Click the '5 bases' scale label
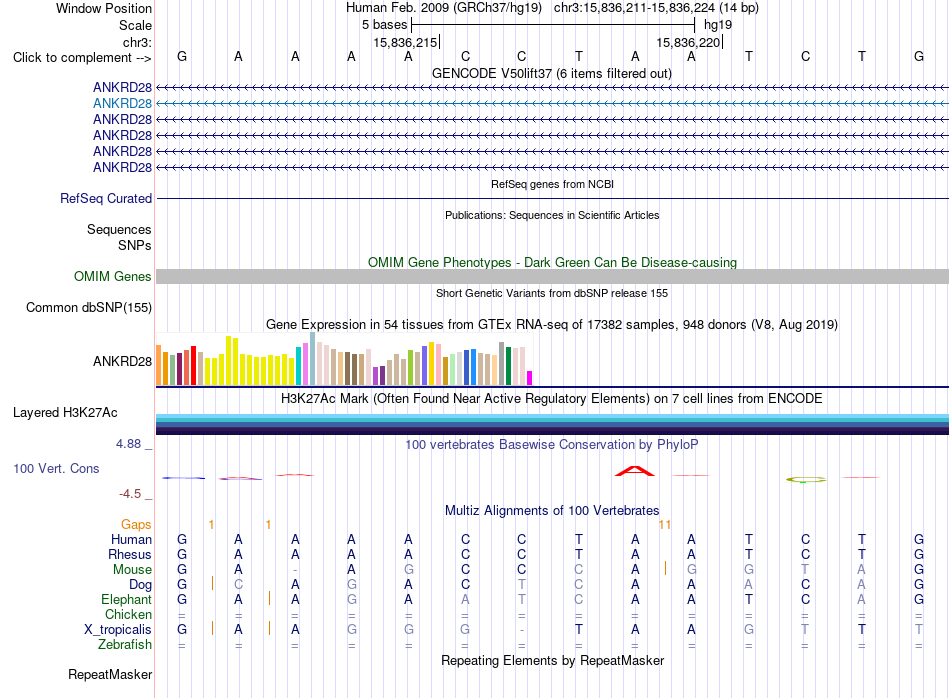Screen dimensions: 950x698 (385, 25)
